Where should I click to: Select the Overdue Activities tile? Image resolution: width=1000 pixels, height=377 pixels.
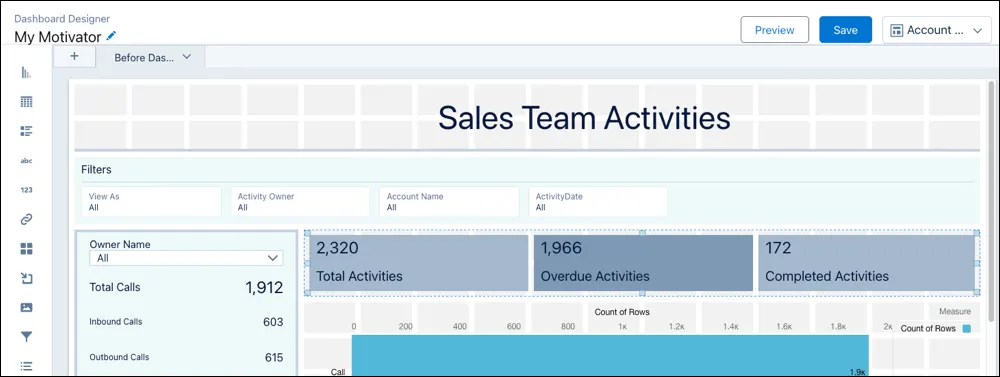(643, 263)
